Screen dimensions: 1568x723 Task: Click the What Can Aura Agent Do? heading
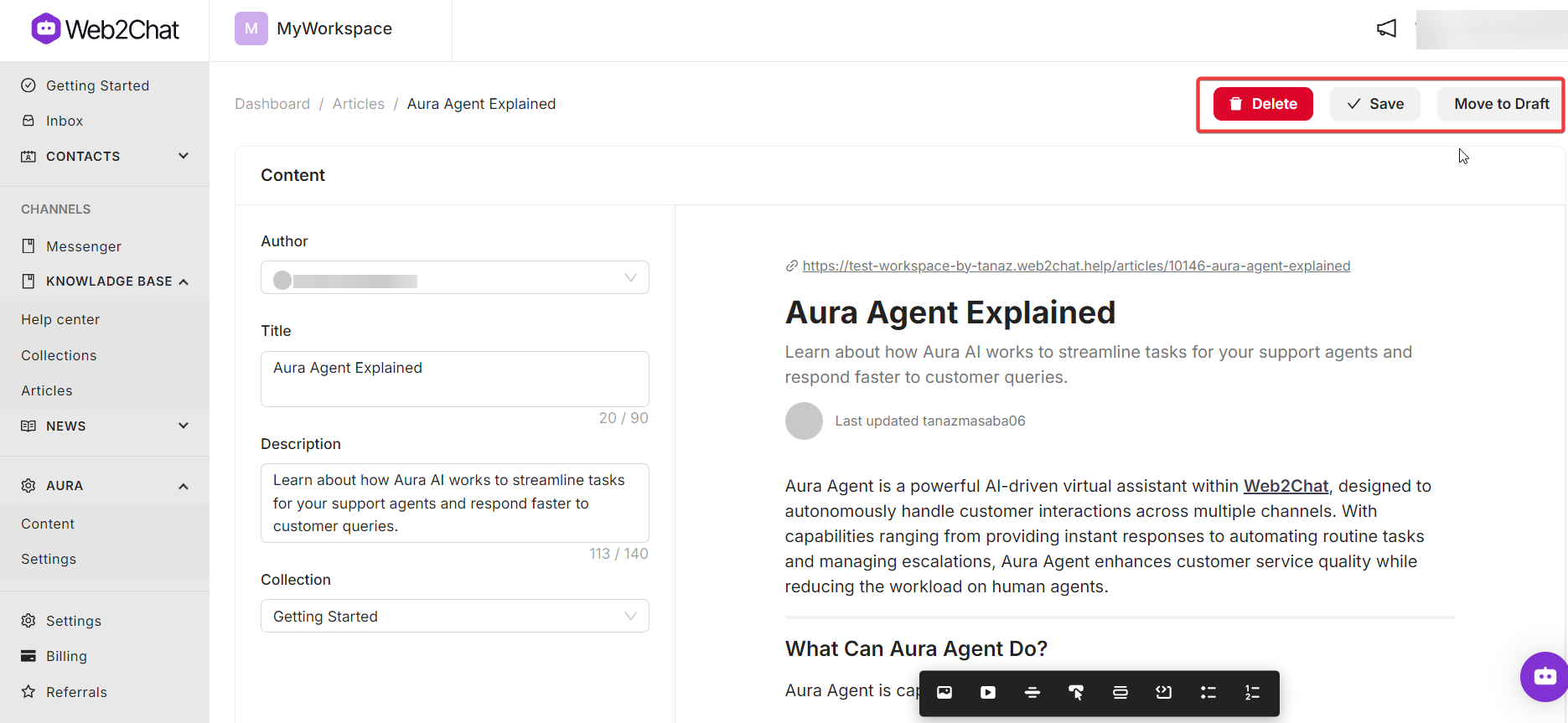pos(916,648)
